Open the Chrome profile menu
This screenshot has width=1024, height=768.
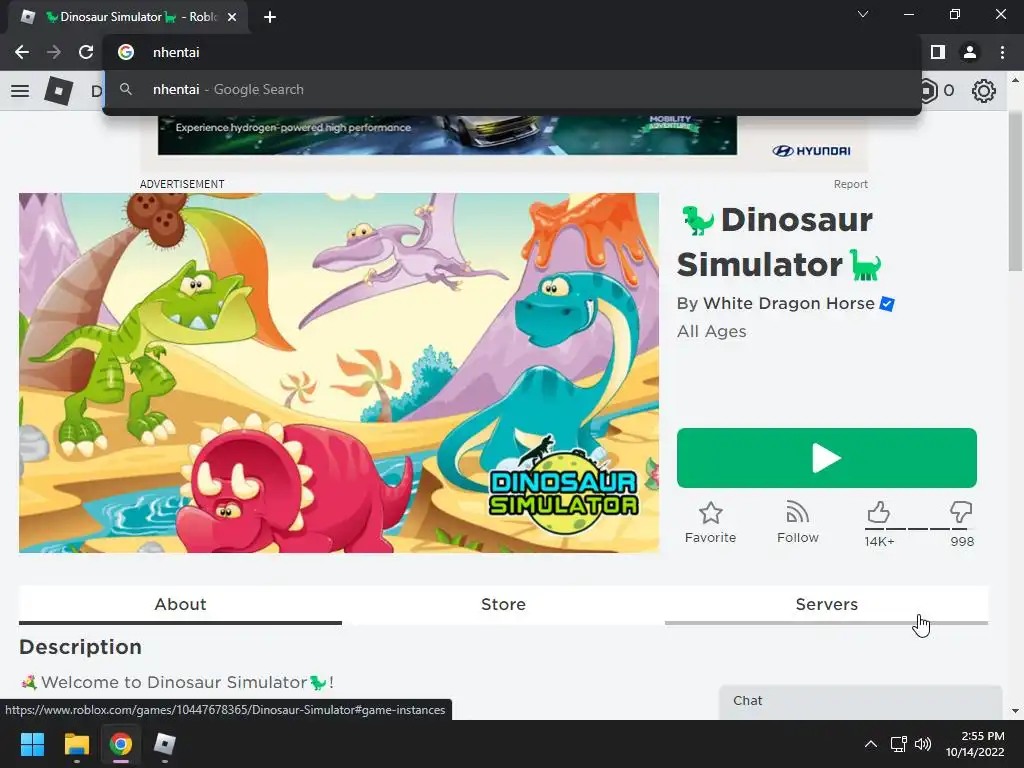point(970,52)
